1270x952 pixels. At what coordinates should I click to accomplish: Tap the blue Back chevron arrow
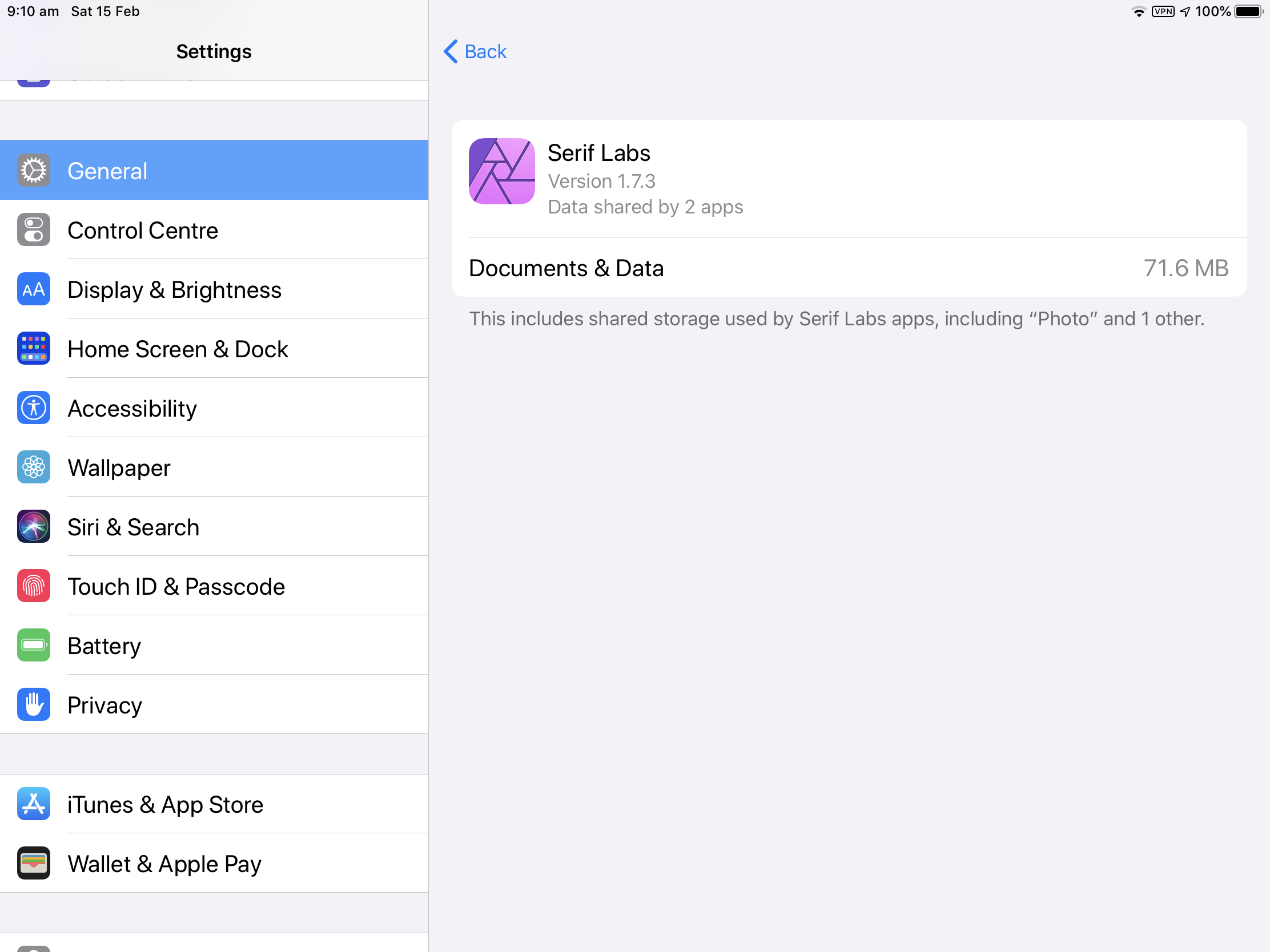pos(451,51)
